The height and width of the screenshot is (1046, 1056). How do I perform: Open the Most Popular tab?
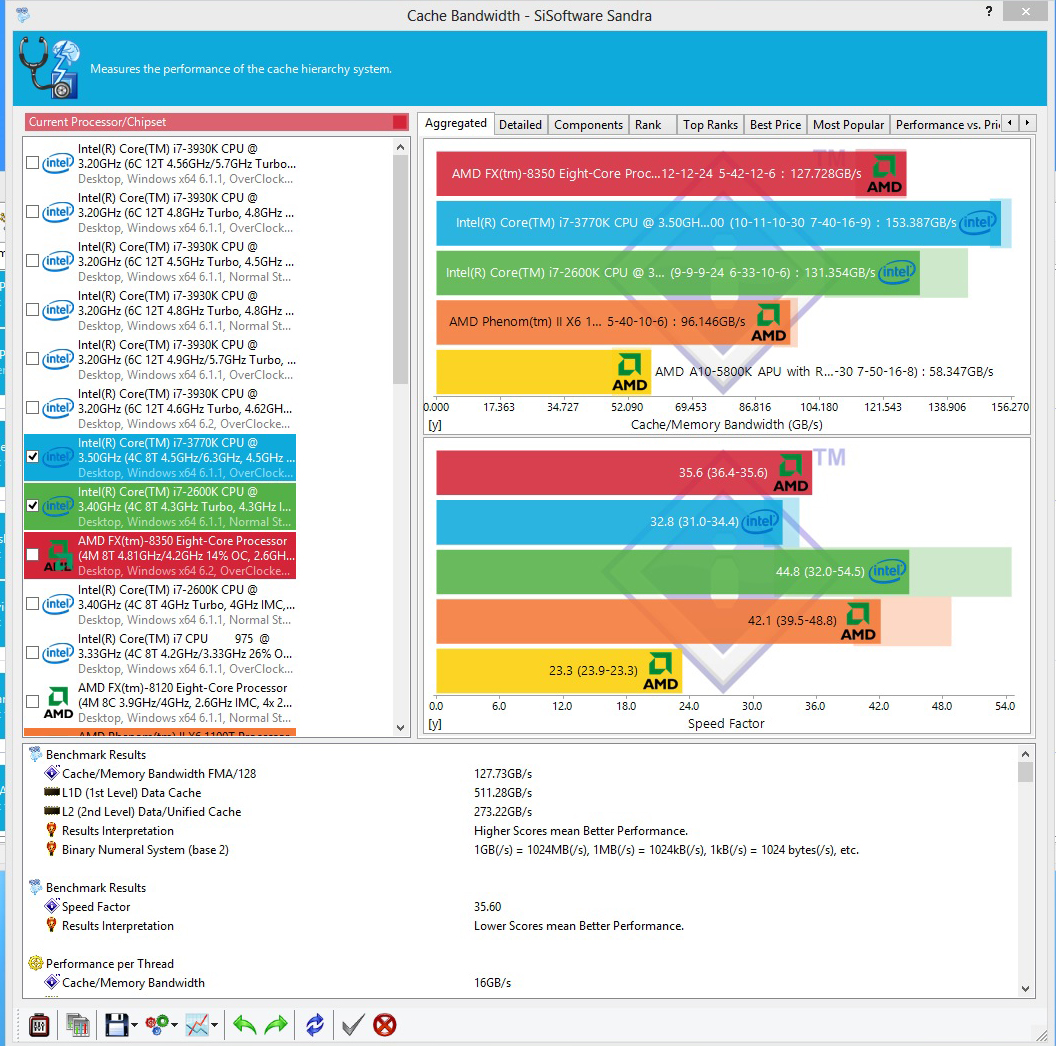tap(848, 125)
